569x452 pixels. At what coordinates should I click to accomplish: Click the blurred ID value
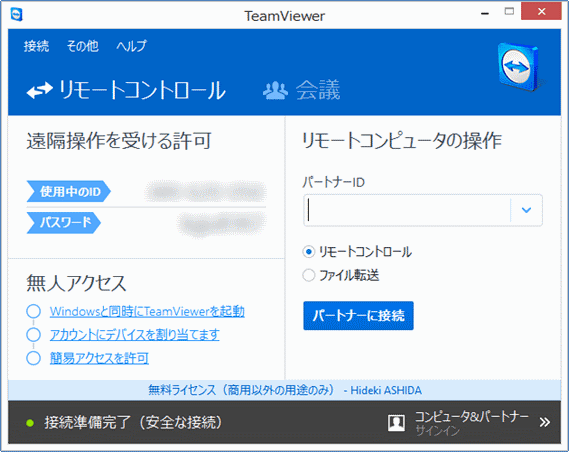click(206, 192)
